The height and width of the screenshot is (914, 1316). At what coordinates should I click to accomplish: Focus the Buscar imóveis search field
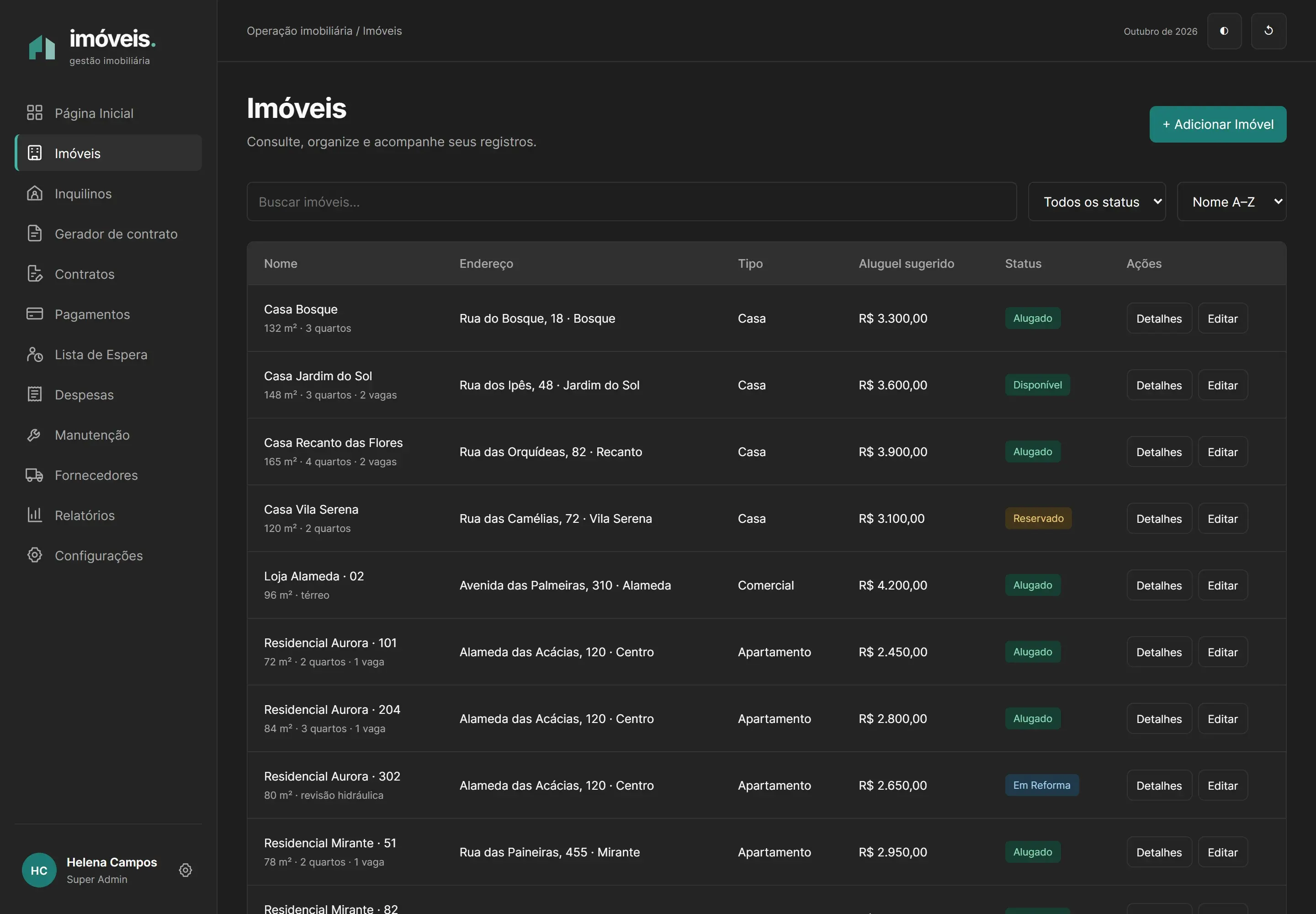631,202
